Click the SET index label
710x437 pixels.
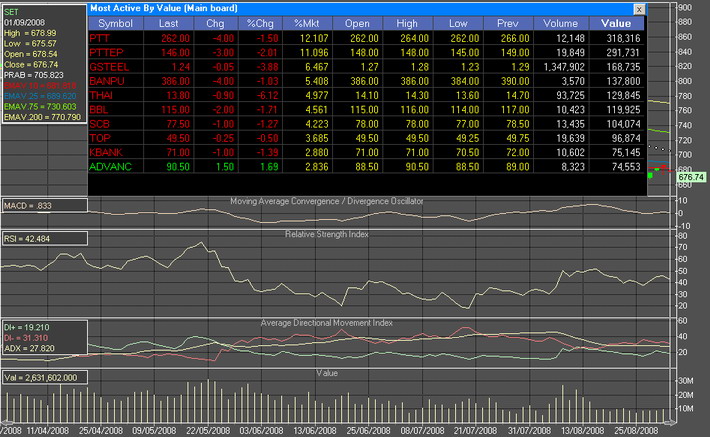(11, 12)
